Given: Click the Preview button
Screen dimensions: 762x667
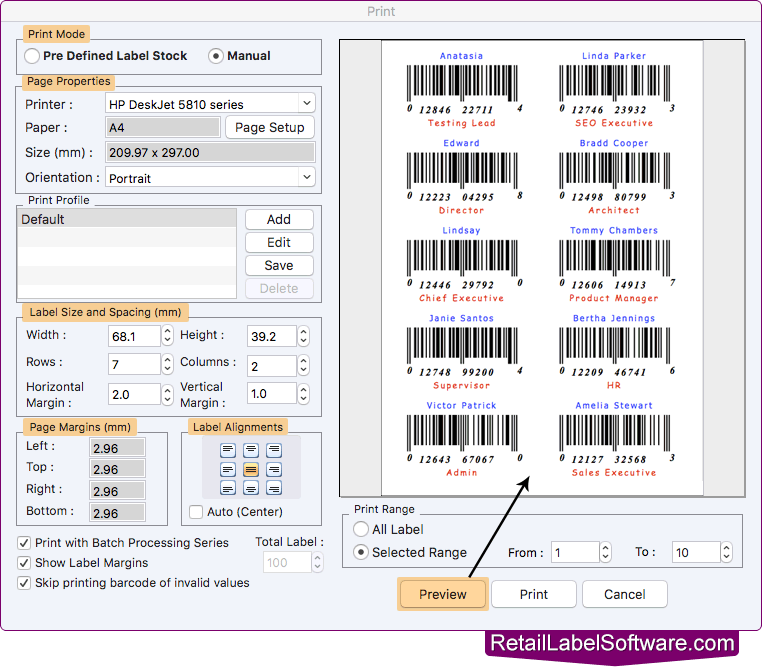Looking at the screenshot, I should click(443, 594).
